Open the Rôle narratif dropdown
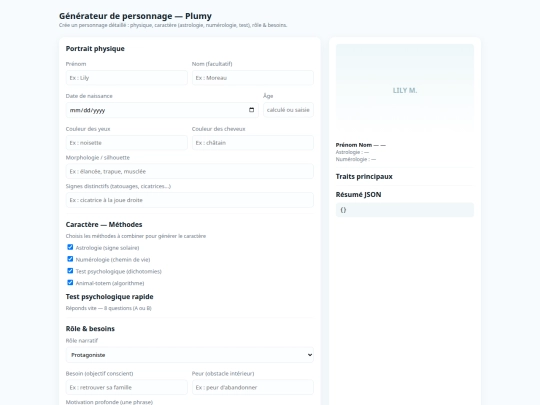The image size is (540, 405). tap(190, 355)
